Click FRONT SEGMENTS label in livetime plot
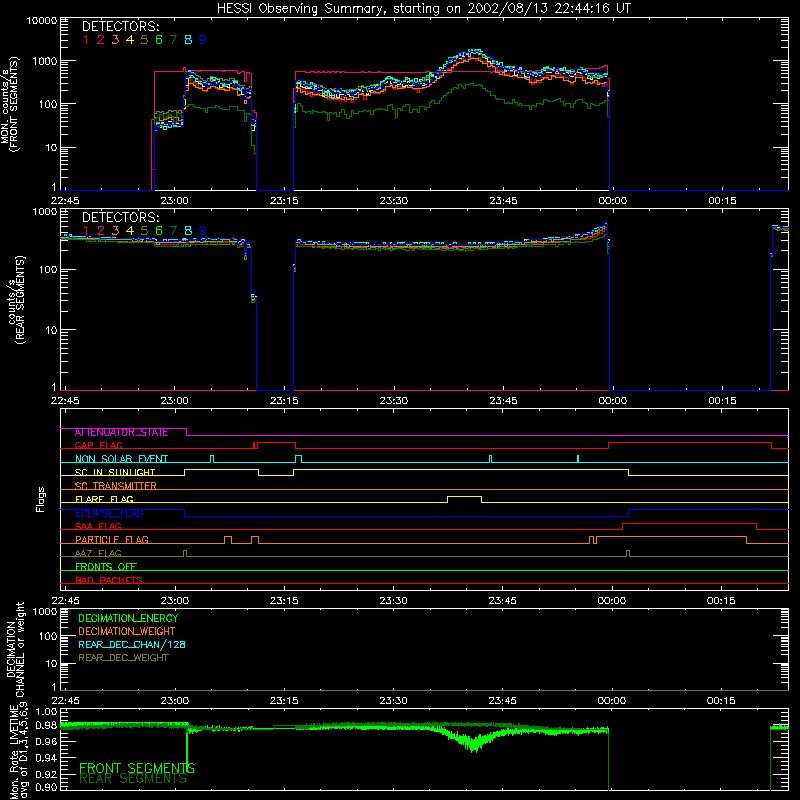Image resolution: width=800 pixels, height=800 pixels. pos(137,768)
